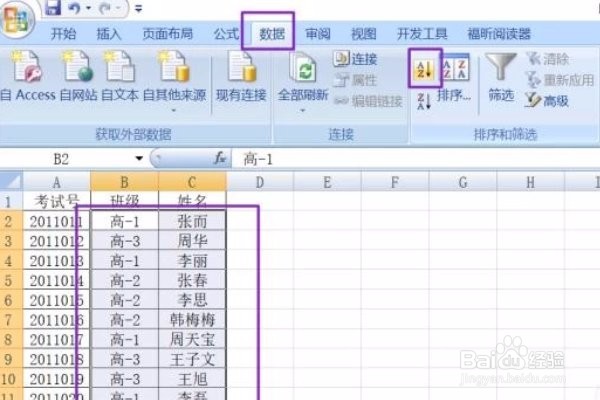Click the 姓名 header cell
The image size is (600, 400).
click(192, 201)
